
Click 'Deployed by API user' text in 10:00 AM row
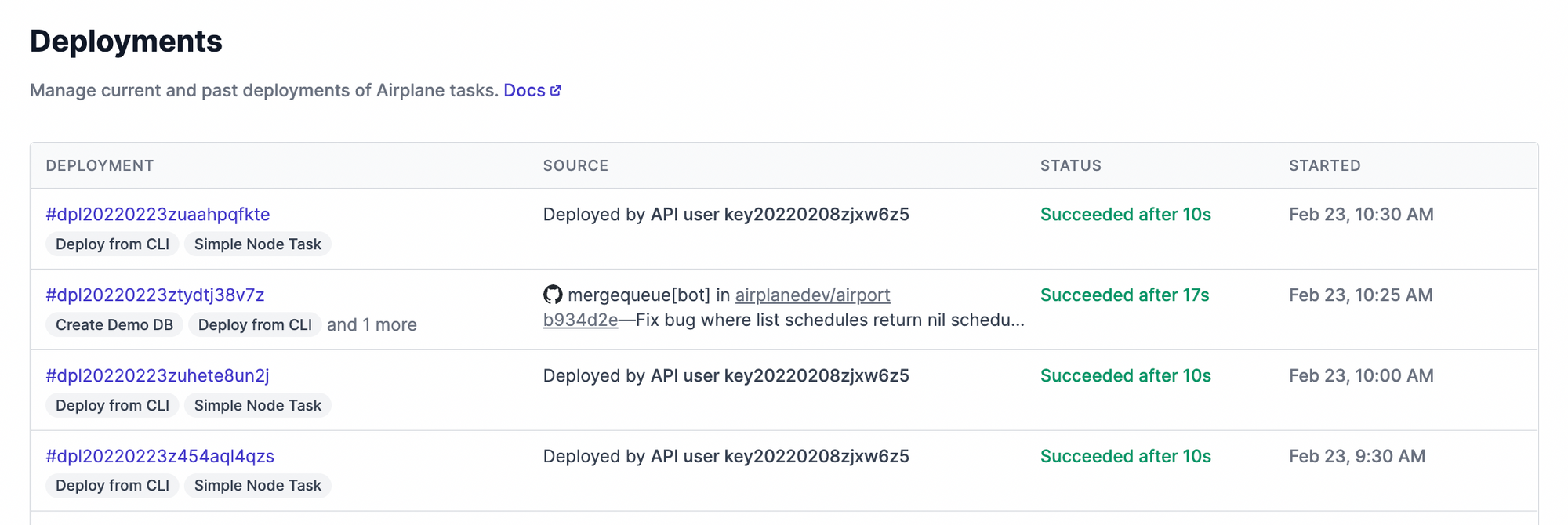click(726, 375)
